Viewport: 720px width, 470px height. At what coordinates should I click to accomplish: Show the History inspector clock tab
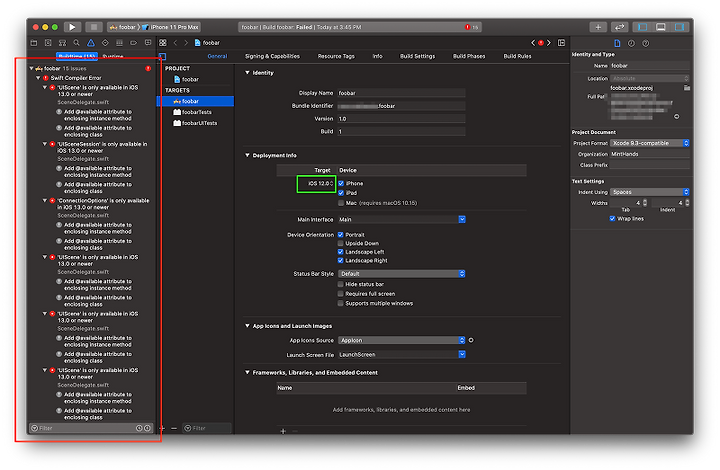(631, 43)
